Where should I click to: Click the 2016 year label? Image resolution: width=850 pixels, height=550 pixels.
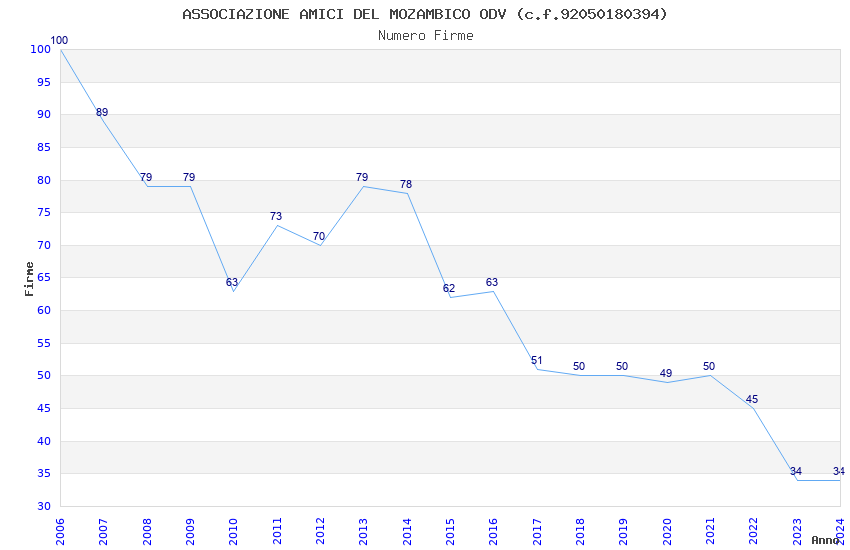tap(494, 532)
